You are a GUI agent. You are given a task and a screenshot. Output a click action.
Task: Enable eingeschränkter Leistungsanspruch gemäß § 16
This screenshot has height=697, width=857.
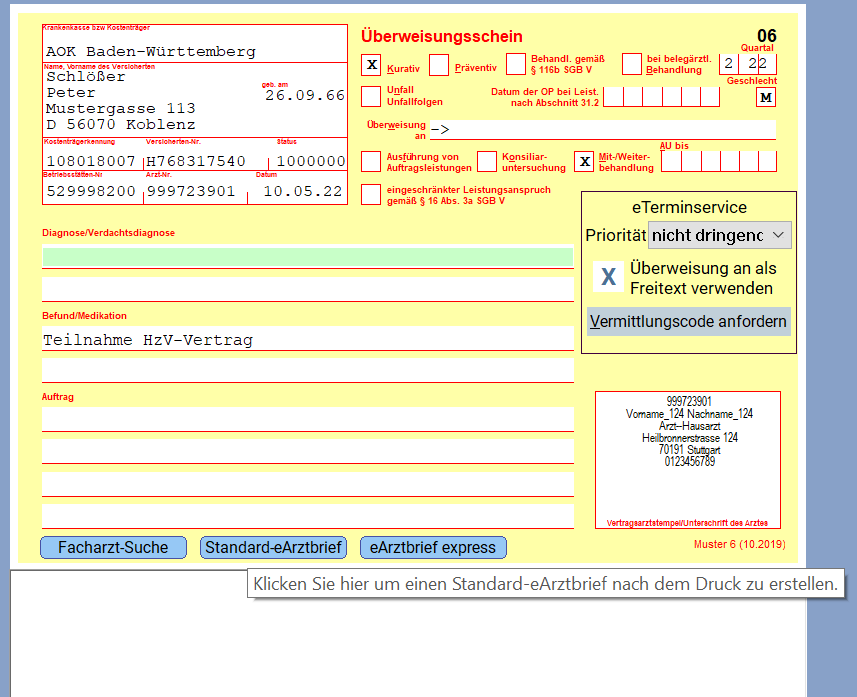tap(371, 195)
